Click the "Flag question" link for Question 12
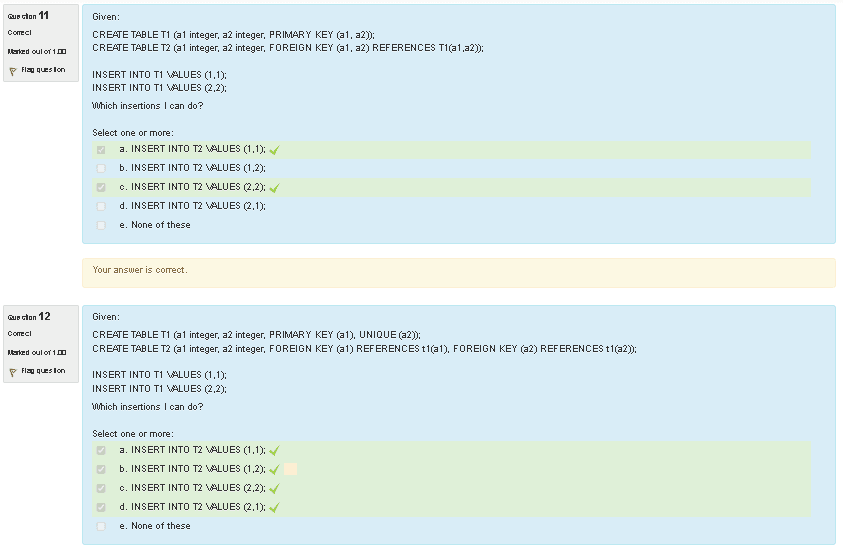 pos(43,371)
